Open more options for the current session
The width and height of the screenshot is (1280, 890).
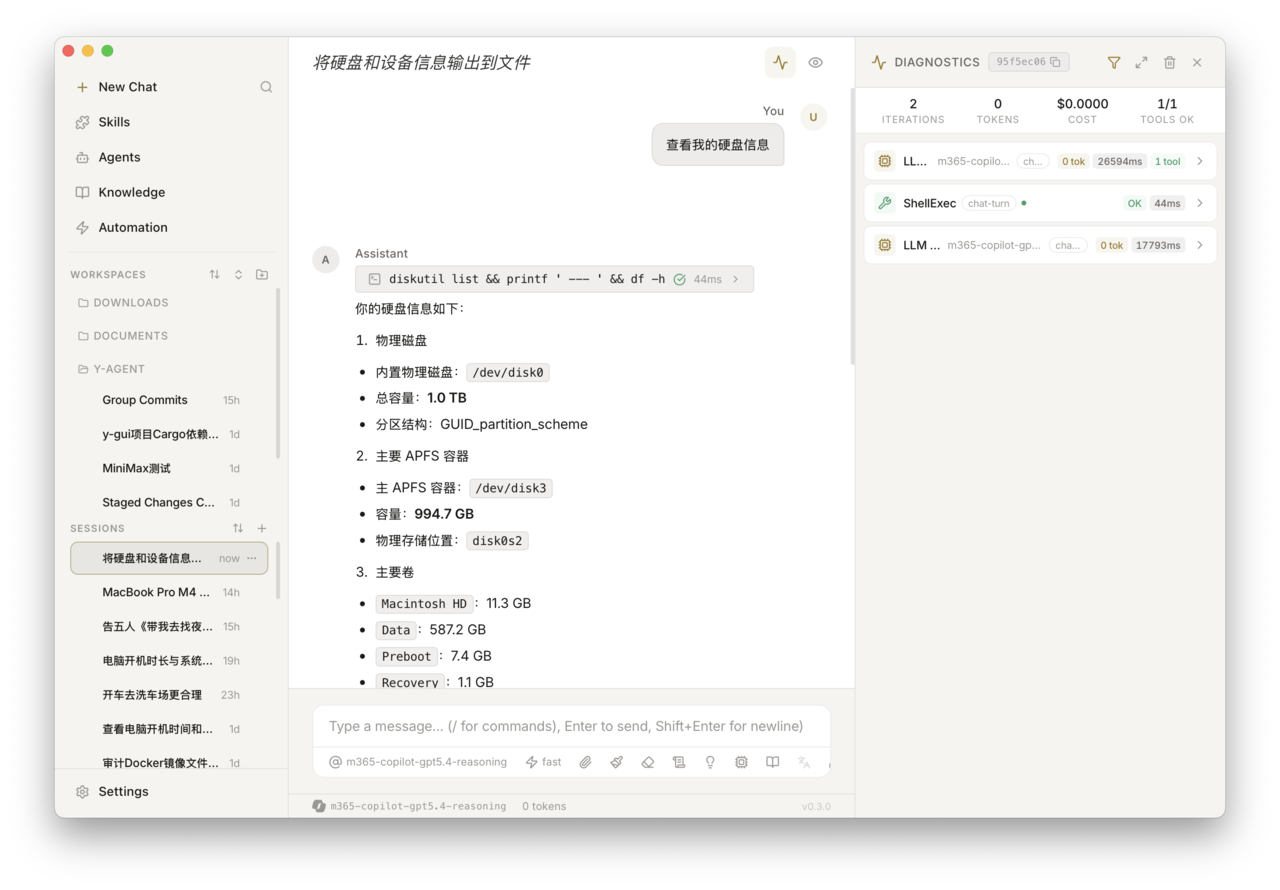(252, 558)
